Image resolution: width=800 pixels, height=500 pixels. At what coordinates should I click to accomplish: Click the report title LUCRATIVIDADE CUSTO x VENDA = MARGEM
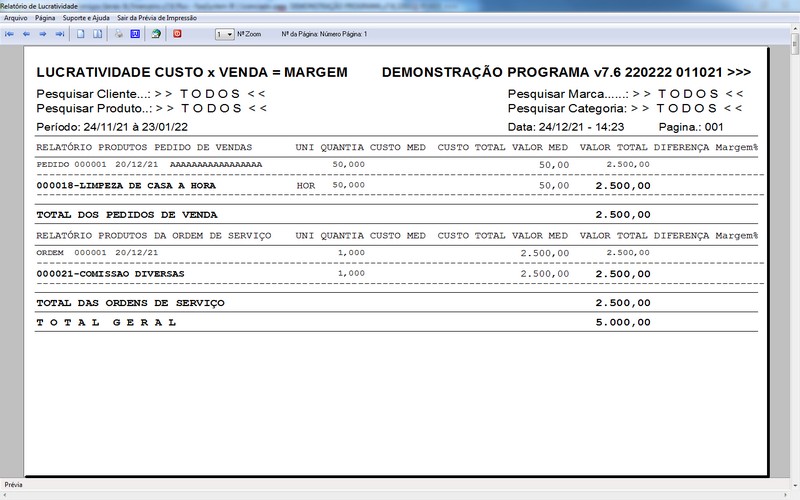[192, 72]
